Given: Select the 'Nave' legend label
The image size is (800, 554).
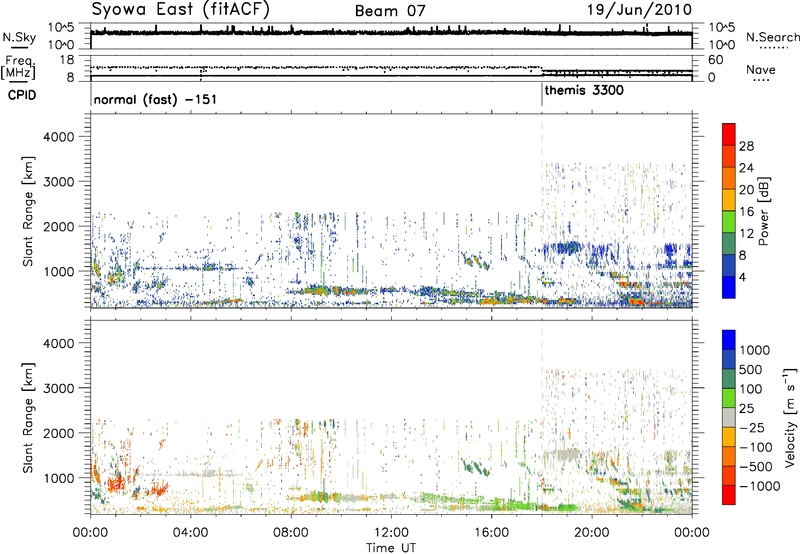Looking at the screenshot, I should tap(761, 70).
